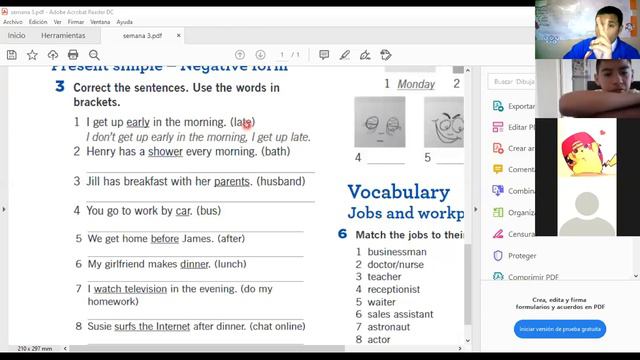Select the highlighter pen tool
640x360 pixels.
(x=345, y=55)
